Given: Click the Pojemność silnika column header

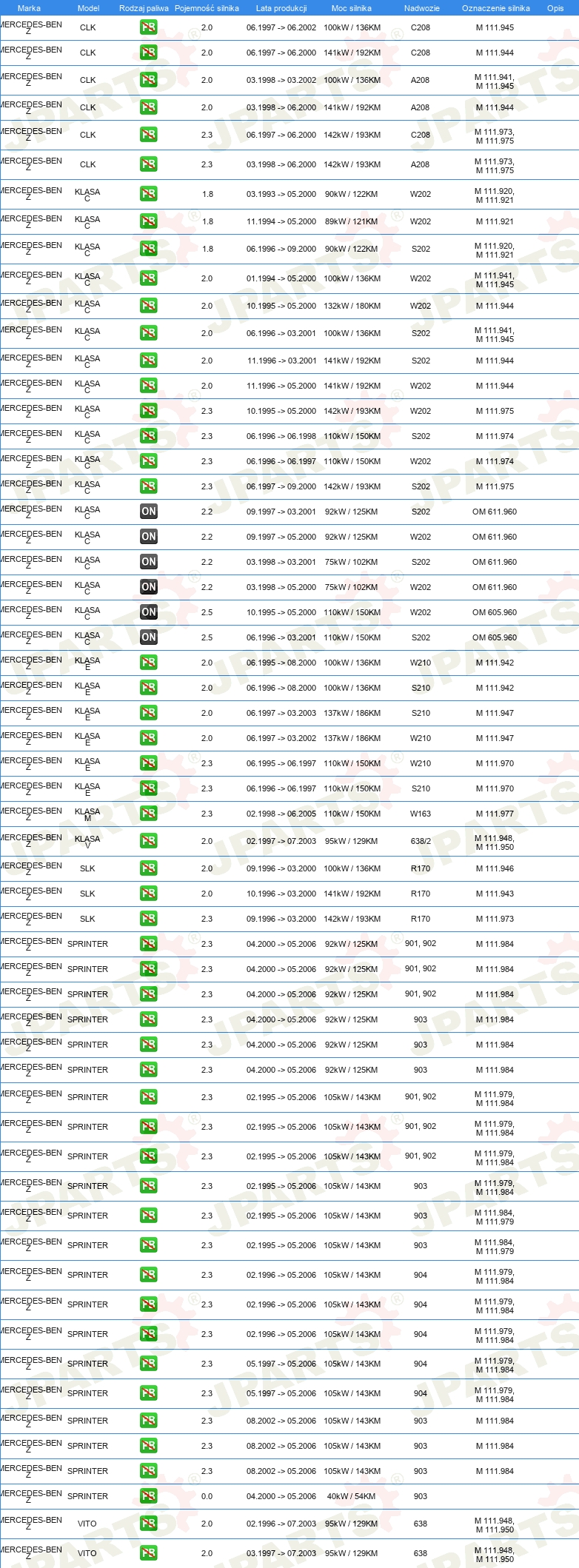Looking at the screenshot, I should pyautogui.click(x=207, y=8).
